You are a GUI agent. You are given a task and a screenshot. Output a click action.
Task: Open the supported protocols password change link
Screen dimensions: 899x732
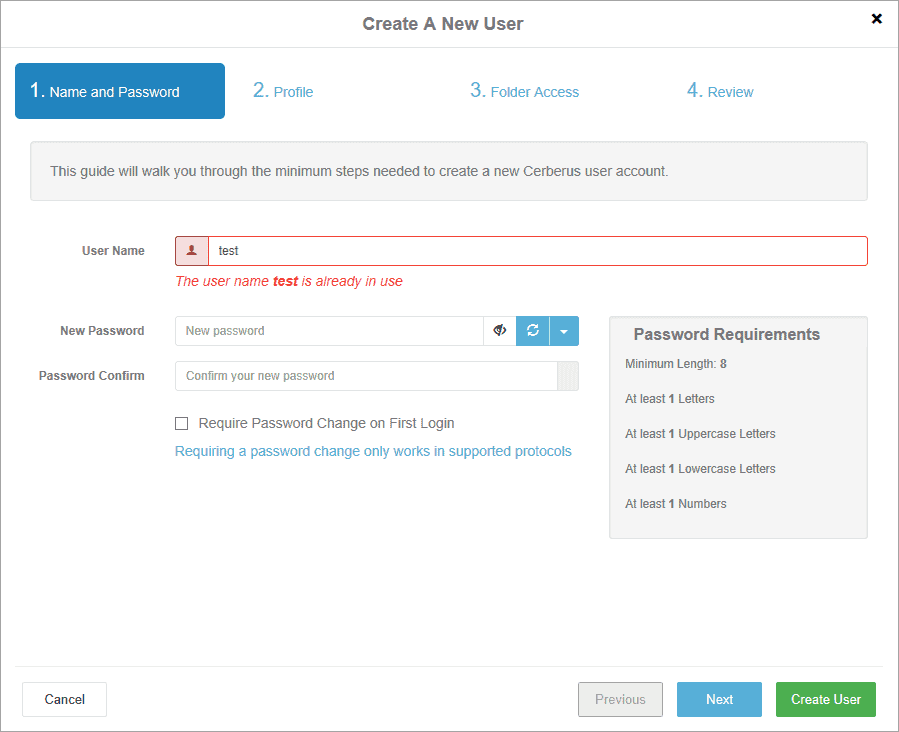point(373,451)
